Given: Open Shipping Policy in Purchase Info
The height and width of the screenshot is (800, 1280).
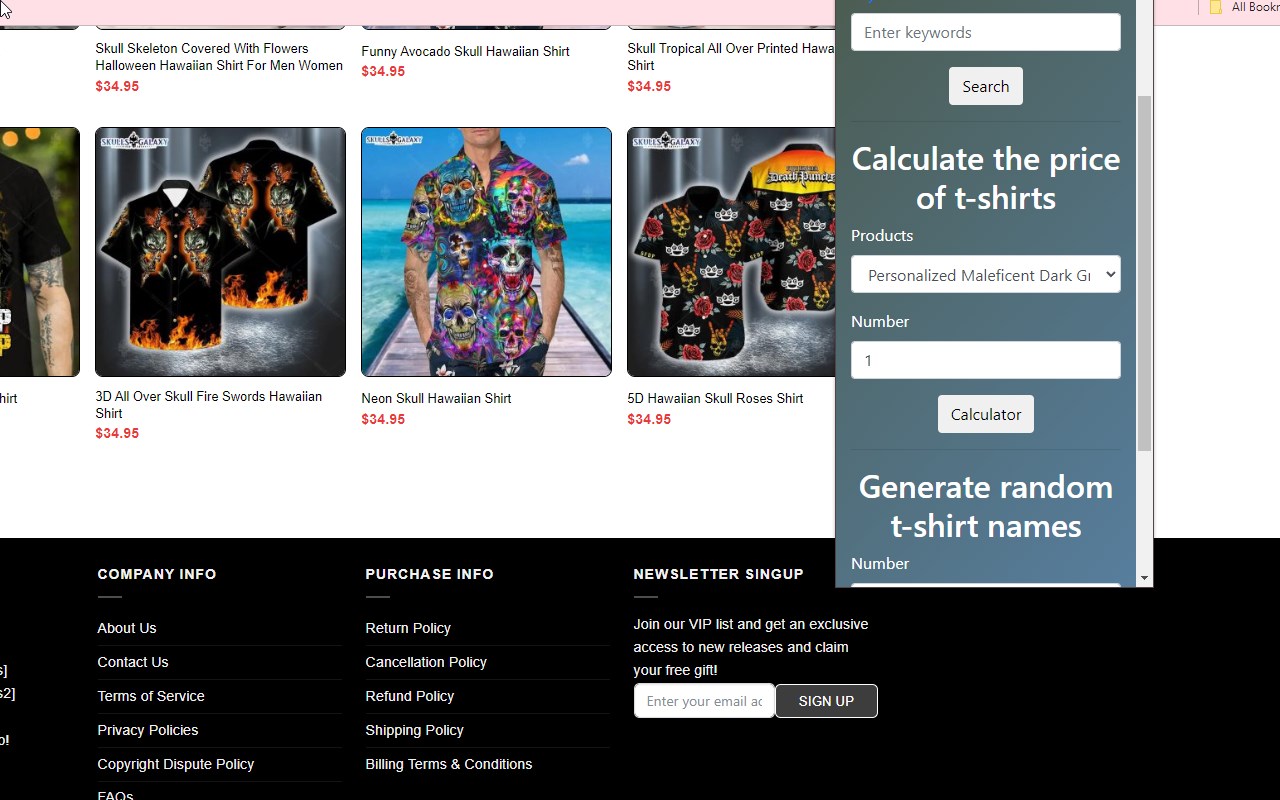Looking at the screenshot, I should click(x=414, y=730).
